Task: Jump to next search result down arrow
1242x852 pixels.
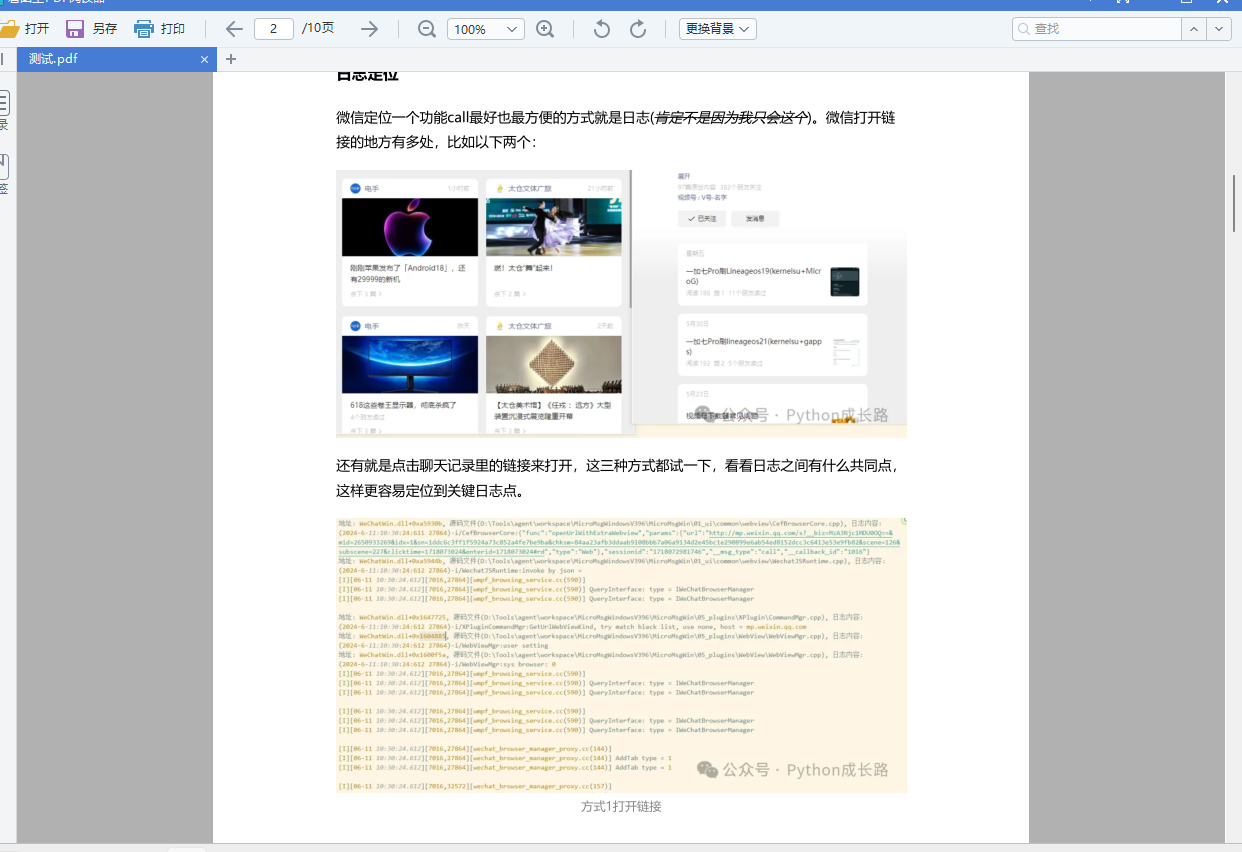Action: (1219, 29)
